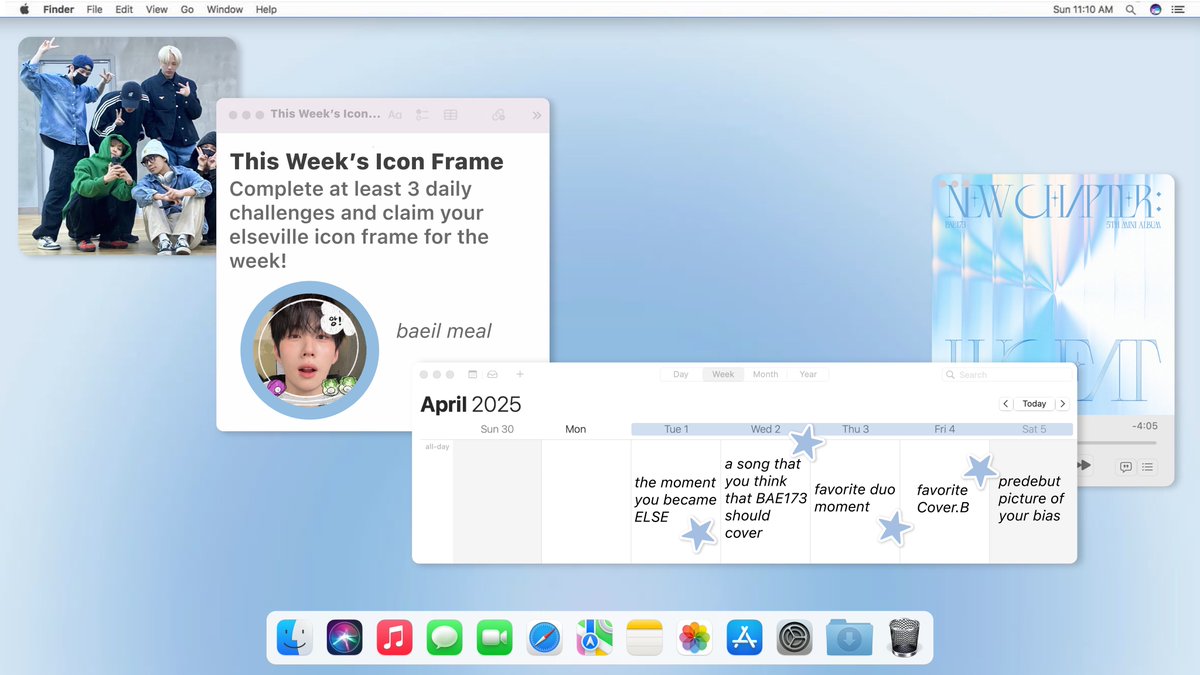Click the collaboration share icon in Notes
The image size is (1200, 675).
tap(498, 115)
